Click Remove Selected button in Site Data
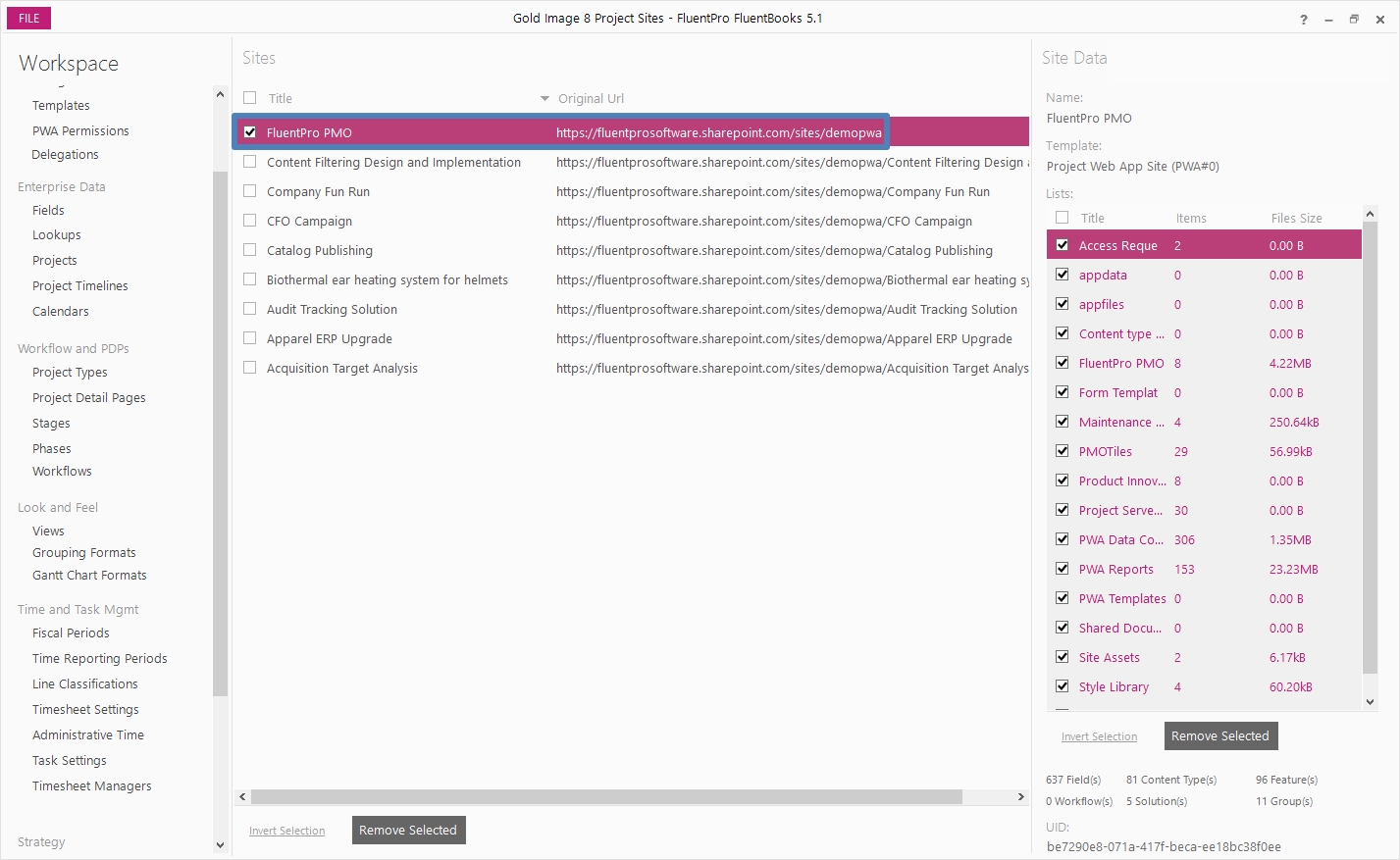This screenshot has width=1400, height=860. click(1220, 736)
